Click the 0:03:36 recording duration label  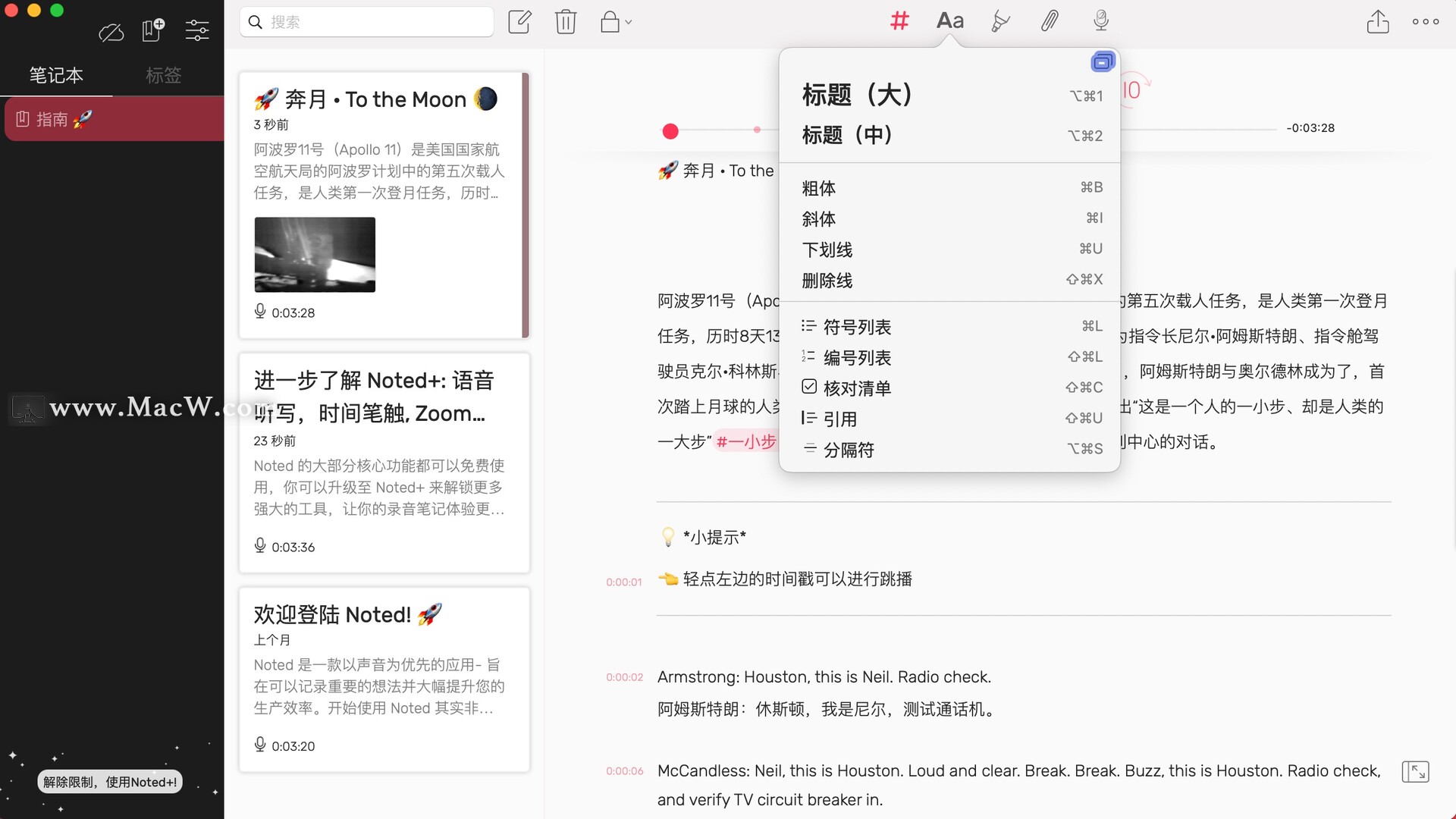coord(293,547)
